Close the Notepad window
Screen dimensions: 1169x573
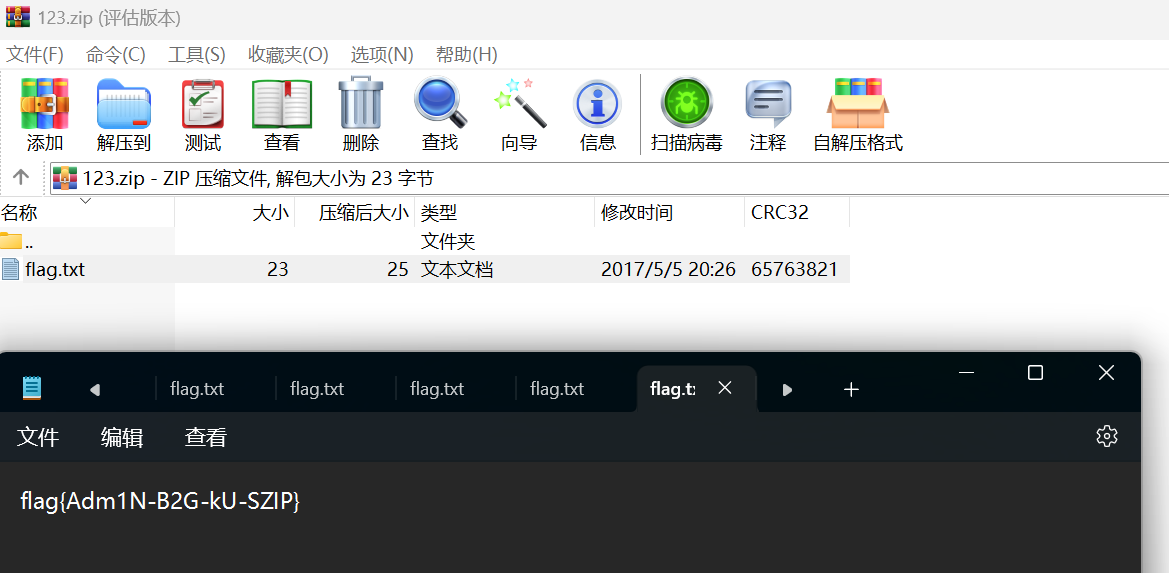point(1106,373)
